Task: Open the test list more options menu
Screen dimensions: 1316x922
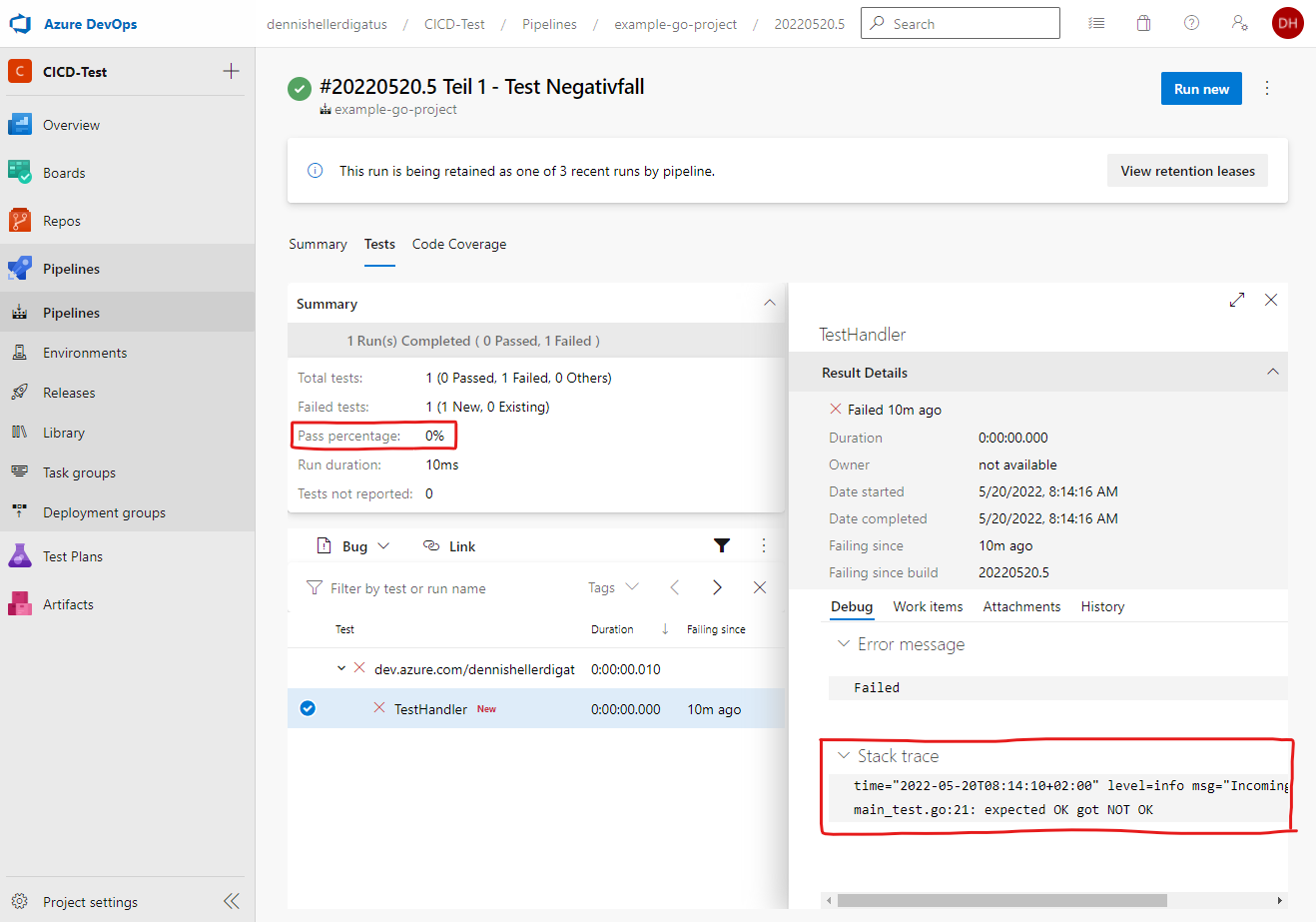Action: (x=764, y=545)
